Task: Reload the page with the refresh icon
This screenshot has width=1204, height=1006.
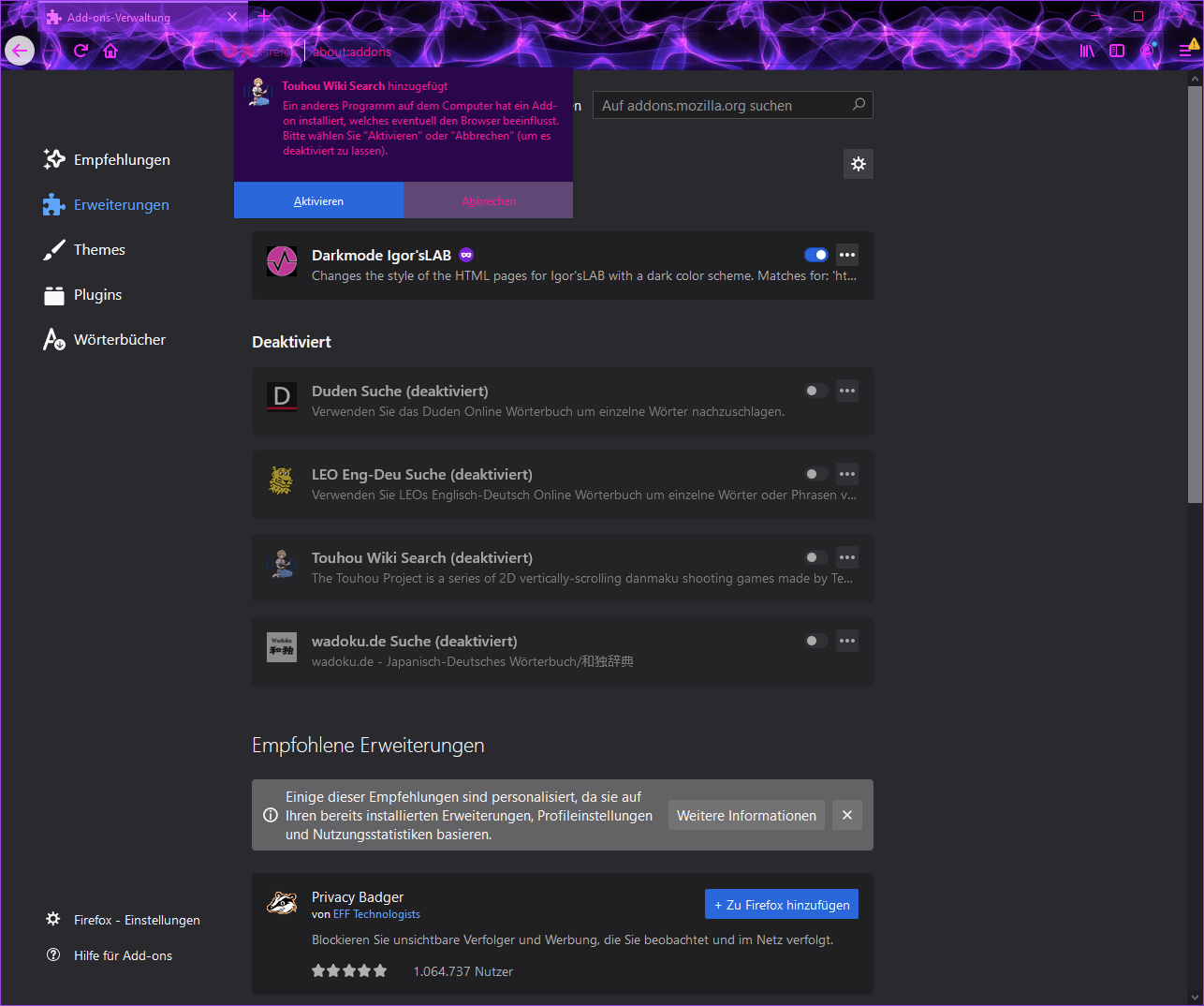Action: tap(81, 51)
